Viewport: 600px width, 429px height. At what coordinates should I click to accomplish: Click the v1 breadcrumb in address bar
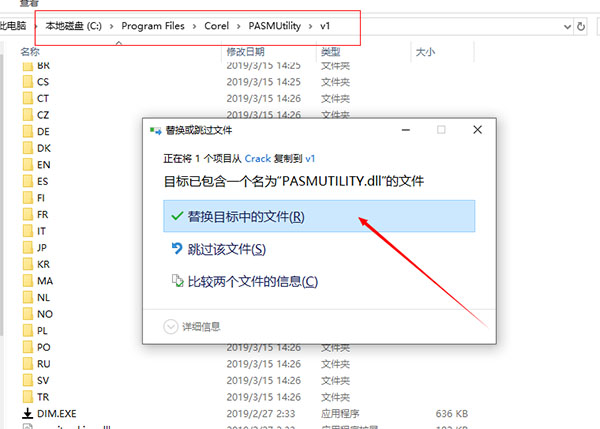[325, 26]
